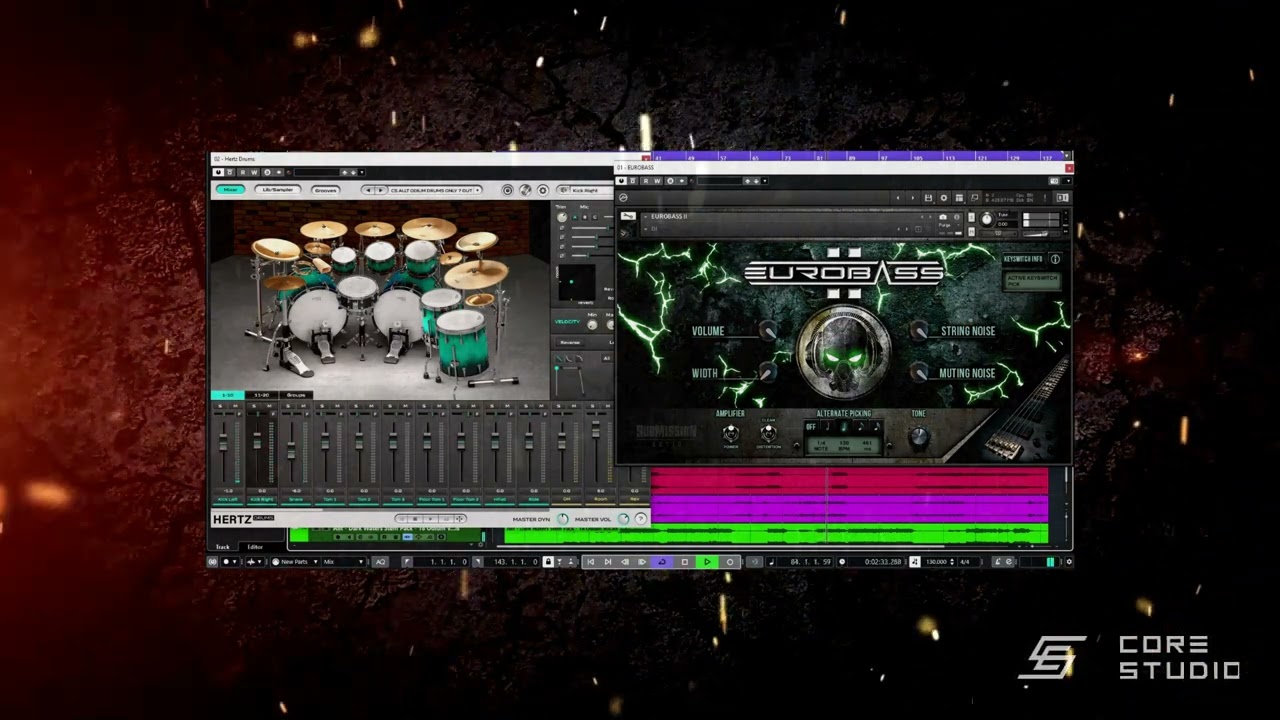Screen dimensions: 1280x720
Task: Select the first velocity curve icon in Hertz
Action: point(560,359)
